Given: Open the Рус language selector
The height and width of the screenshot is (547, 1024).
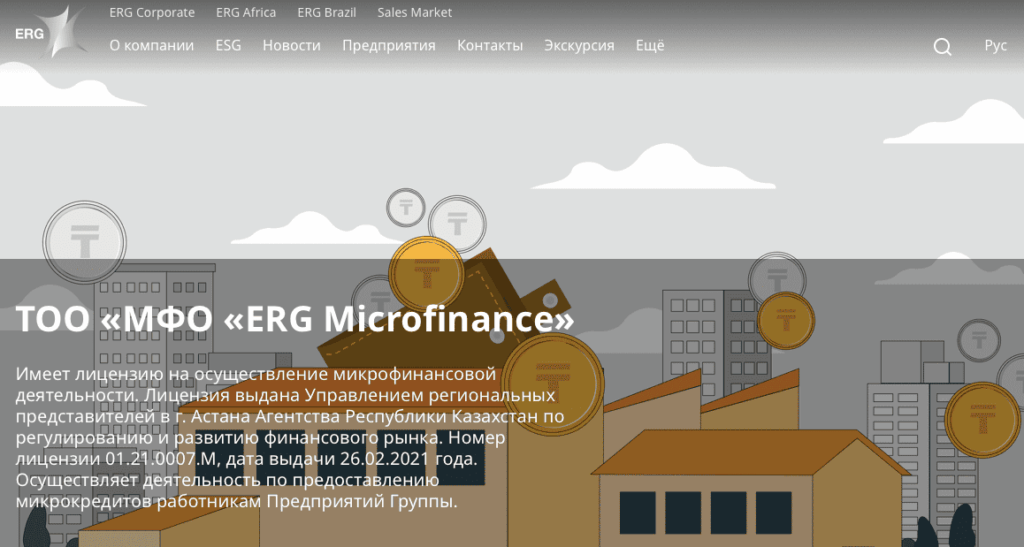Looking at the screenshot, I should click(995, 46).
